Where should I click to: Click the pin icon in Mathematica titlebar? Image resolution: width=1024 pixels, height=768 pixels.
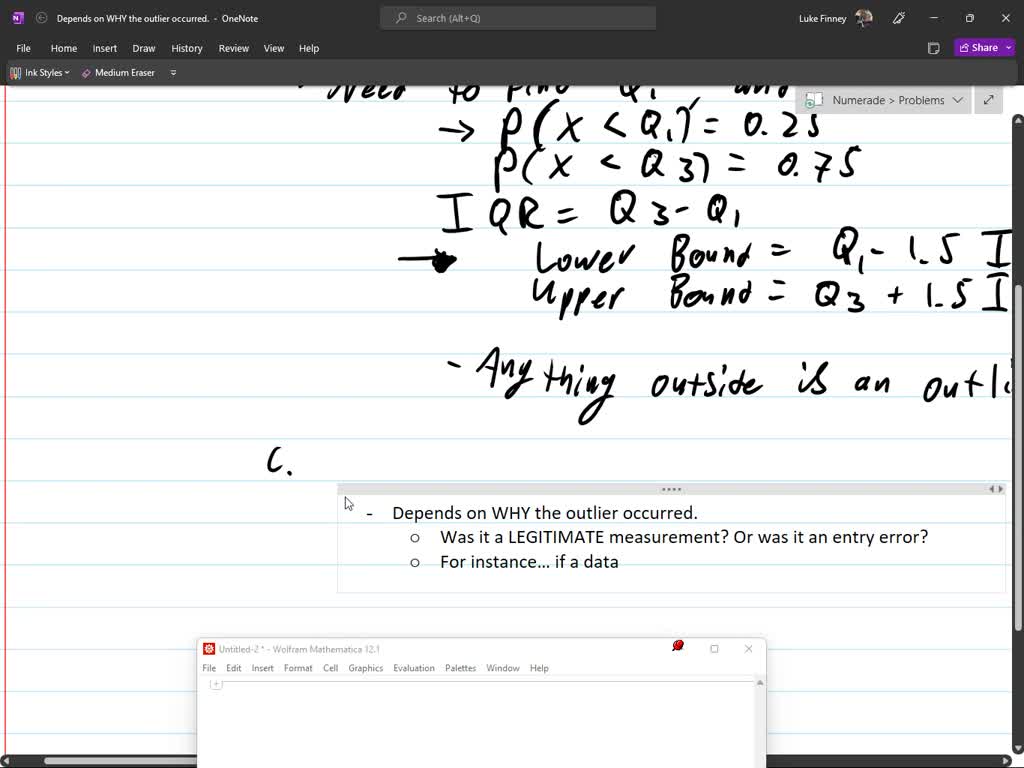[x=678, y=647]
